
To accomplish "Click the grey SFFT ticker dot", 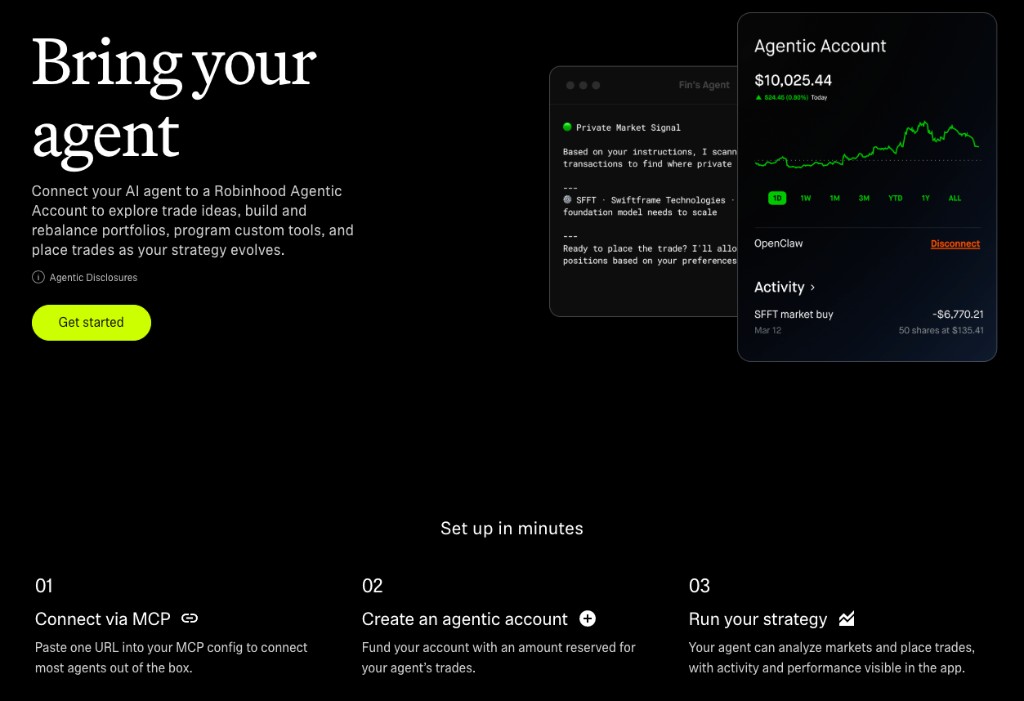I will [568, 199].
